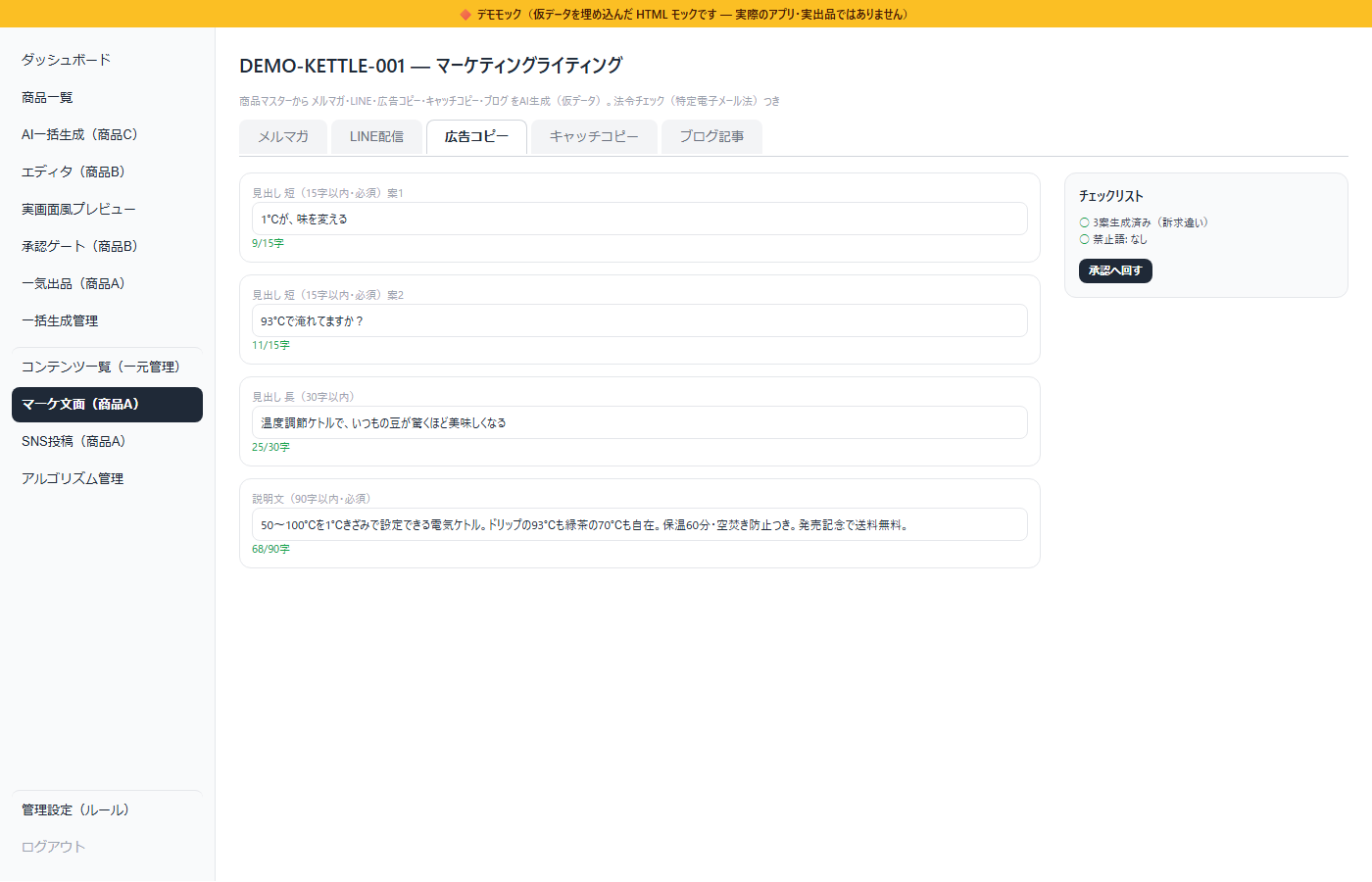Click the 禁止語: なし checklist status circle

coord(1085,239)
